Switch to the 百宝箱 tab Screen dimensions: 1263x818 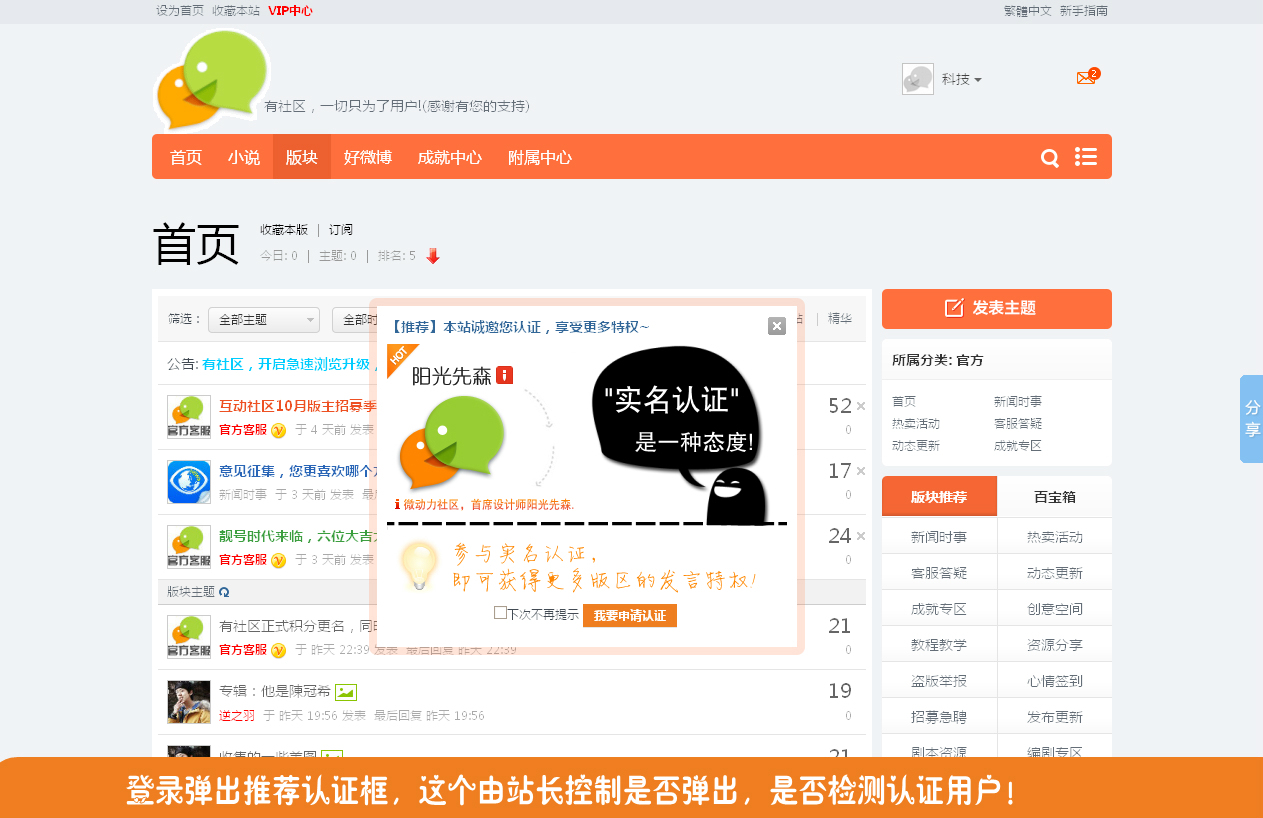coord(1054,497)
